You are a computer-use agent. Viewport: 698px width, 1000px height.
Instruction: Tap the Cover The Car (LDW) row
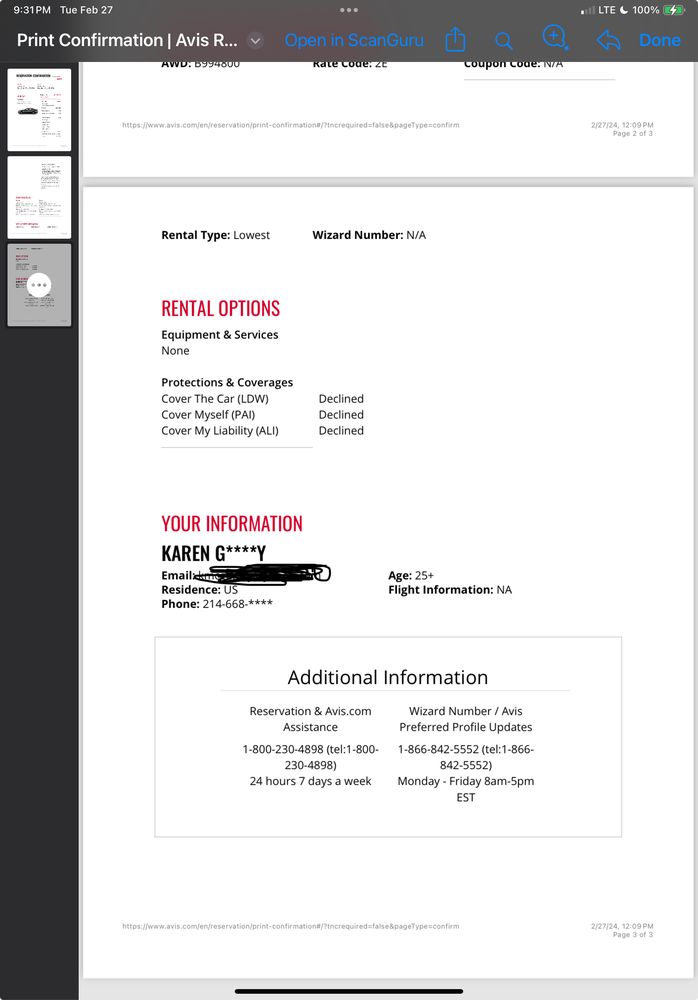pyautogui.click(x=262, y=399)
